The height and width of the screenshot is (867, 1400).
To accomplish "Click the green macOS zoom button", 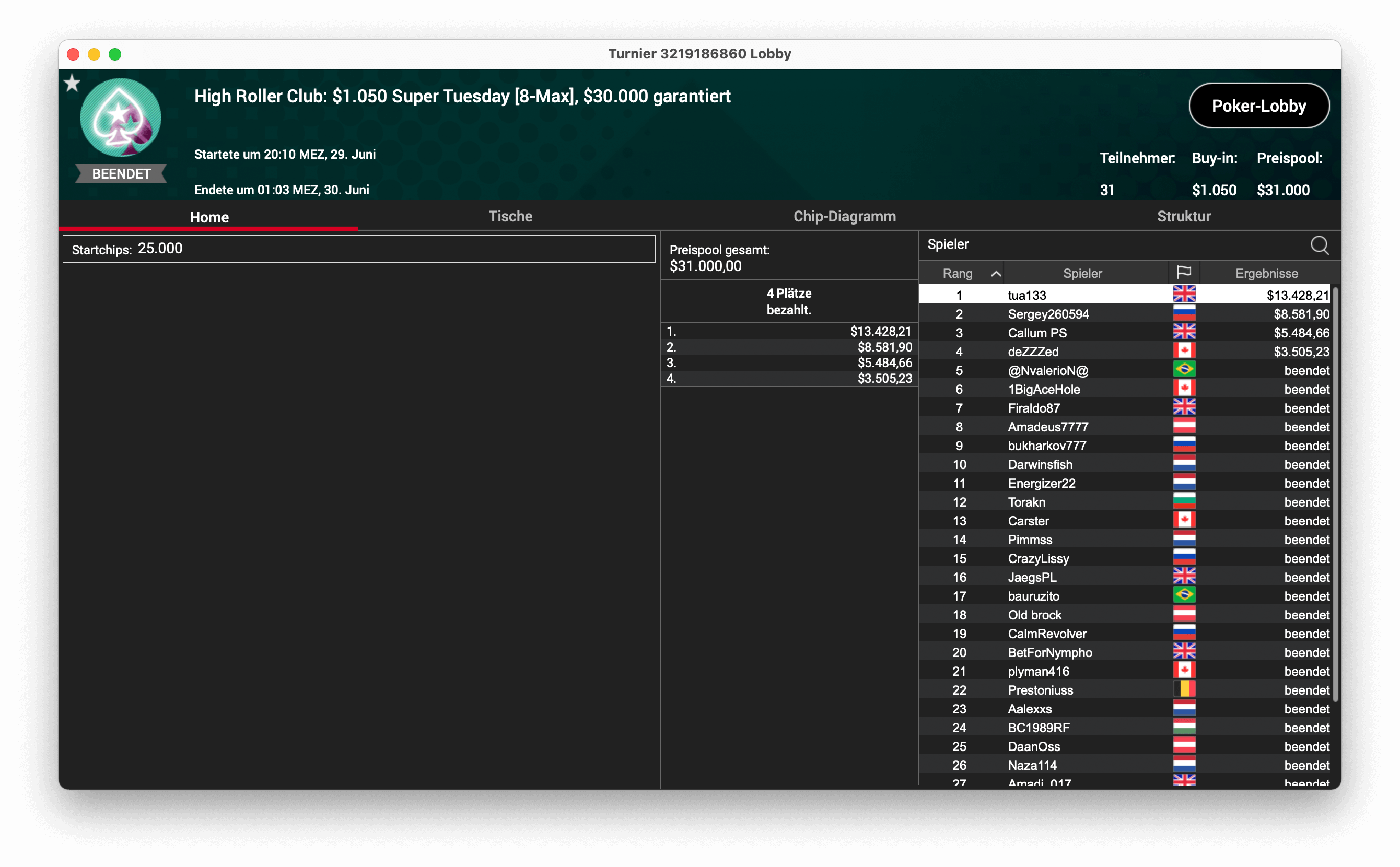I will (115, 54).
